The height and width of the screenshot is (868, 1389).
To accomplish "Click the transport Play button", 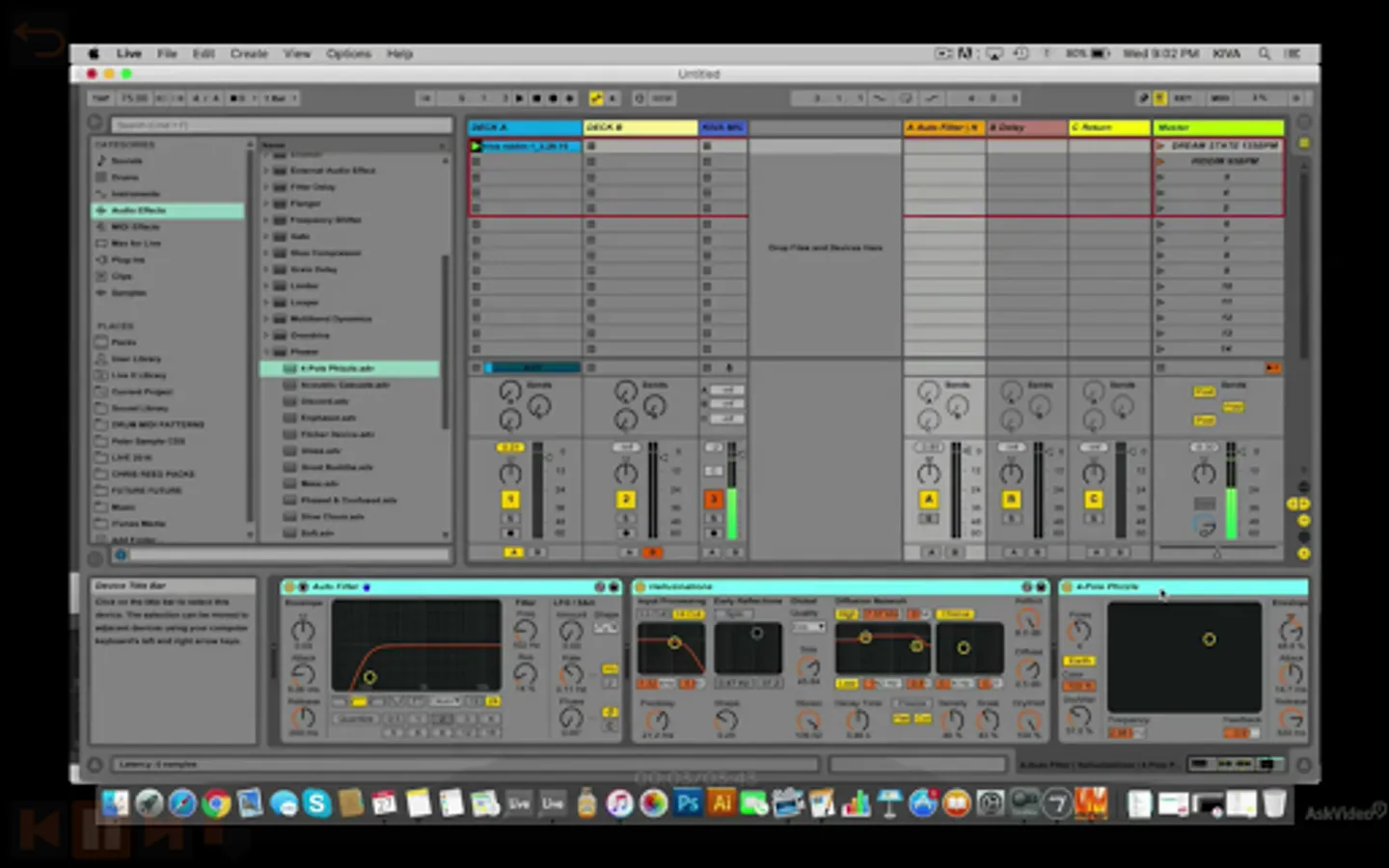I will point(520,98).
